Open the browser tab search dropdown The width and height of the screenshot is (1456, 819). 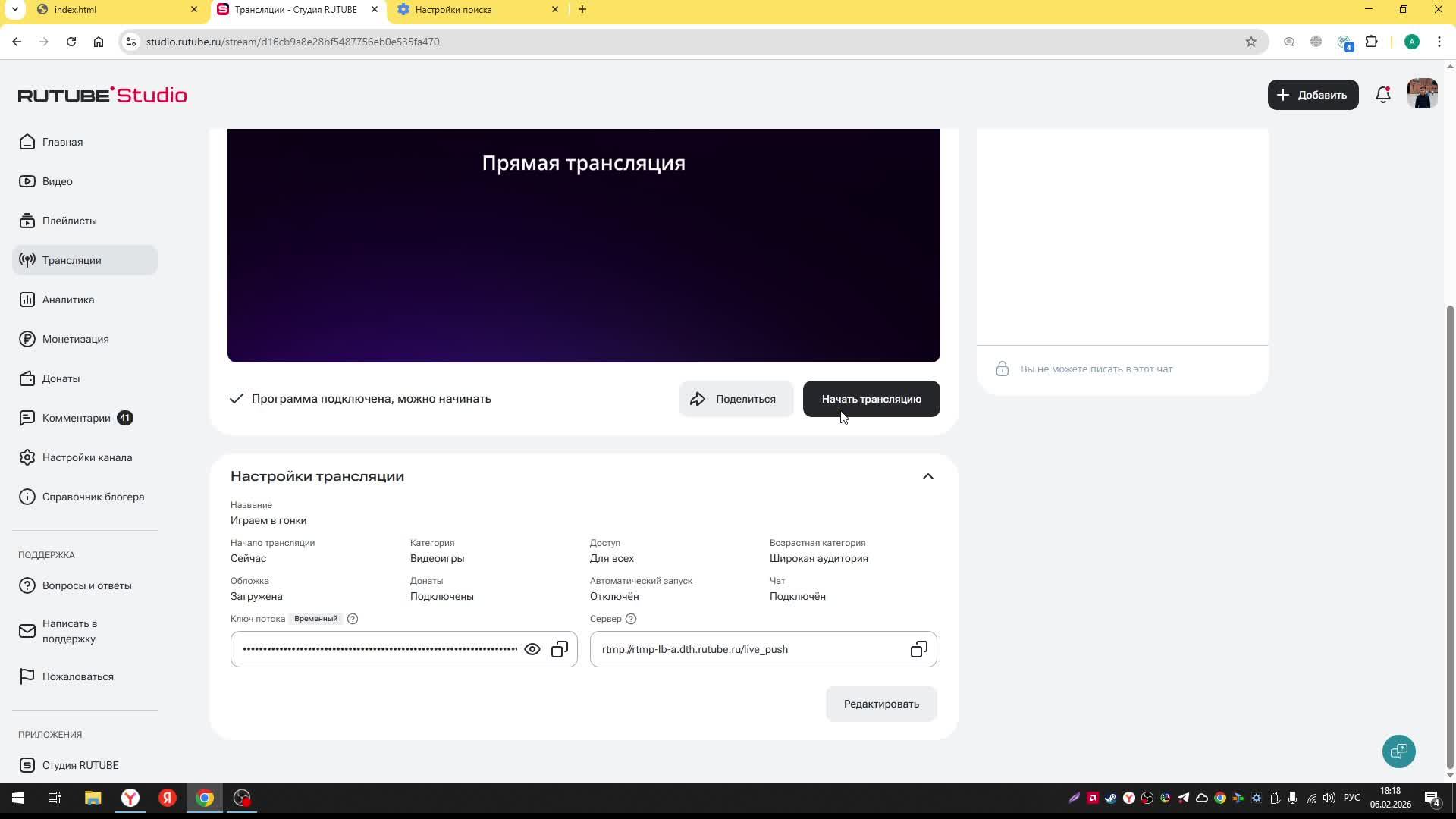[x=14, y=10]
